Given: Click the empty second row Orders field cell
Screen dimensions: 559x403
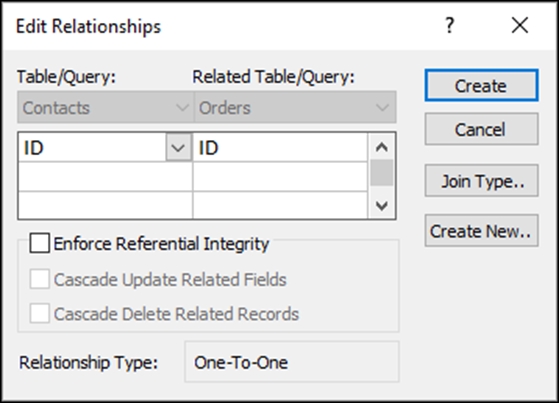Looking at the screenshot, I should 280,177.
